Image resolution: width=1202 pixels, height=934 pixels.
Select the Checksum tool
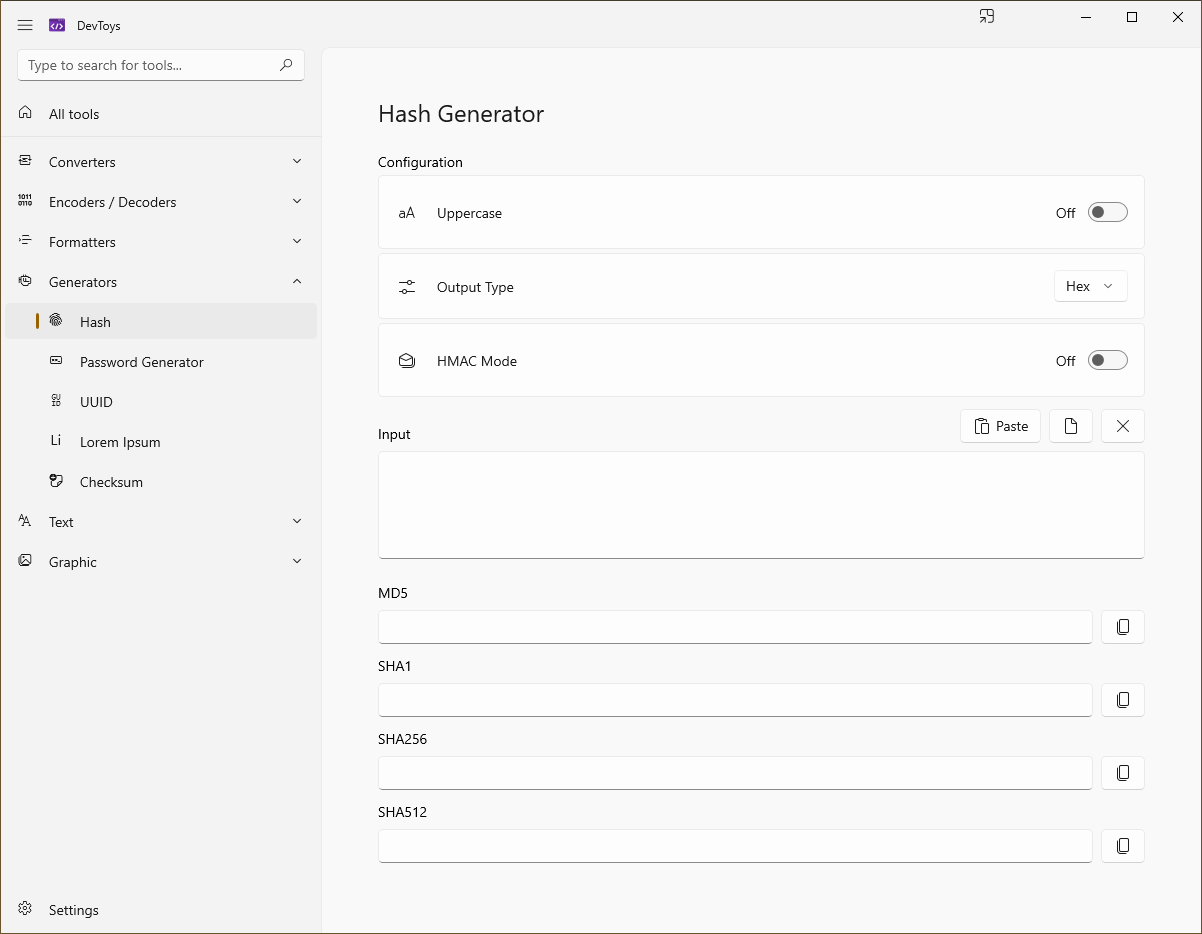coord(161,482)
